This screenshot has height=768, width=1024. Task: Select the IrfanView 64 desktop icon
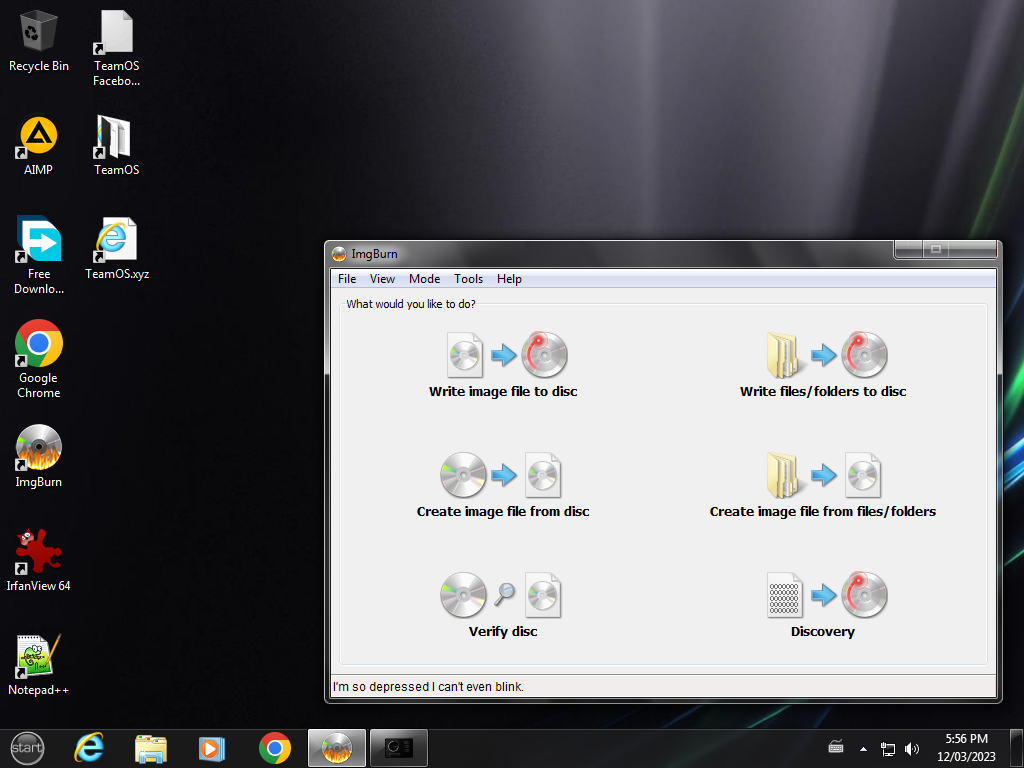(39, 560)
